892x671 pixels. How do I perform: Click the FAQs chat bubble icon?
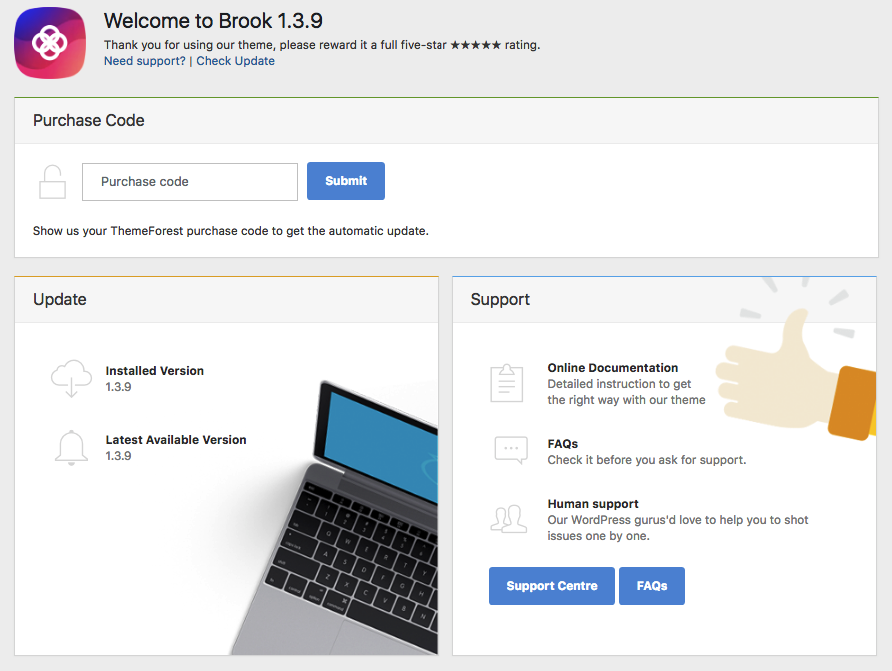pos(511,450)
